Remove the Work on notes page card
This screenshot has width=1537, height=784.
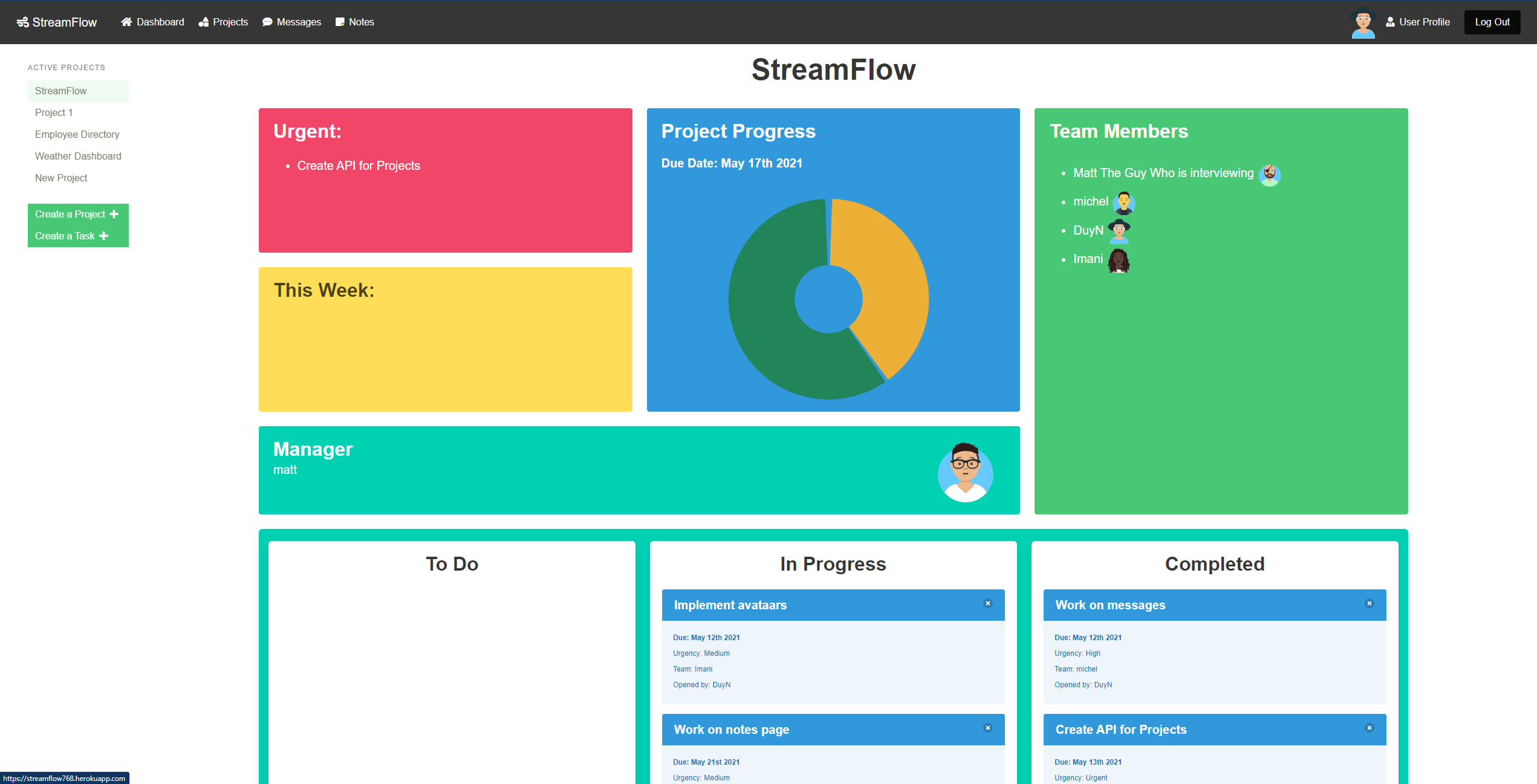(988, 728)
